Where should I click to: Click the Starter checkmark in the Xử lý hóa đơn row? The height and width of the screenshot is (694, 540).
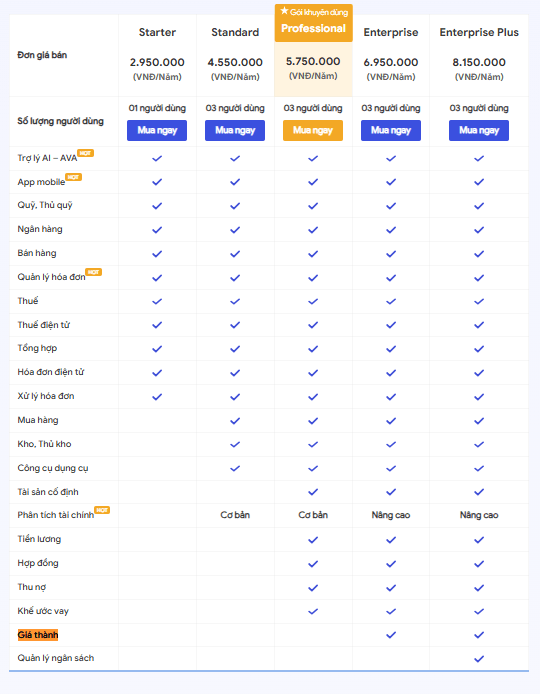(x=157, y=397)
